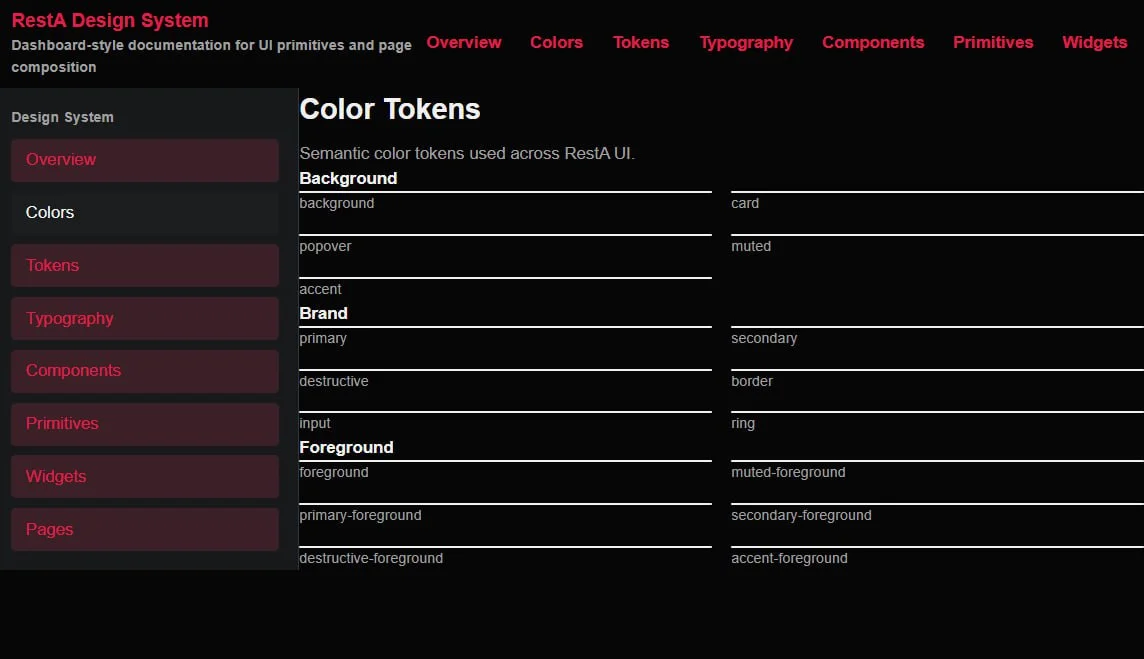Open Typography from the left sidebar

tap(145, 319)
